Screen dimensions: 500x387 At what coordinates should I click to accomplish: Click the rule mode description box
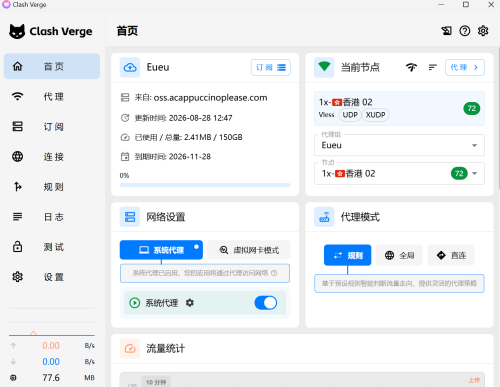pyautogui.click(x=399, y=284)
